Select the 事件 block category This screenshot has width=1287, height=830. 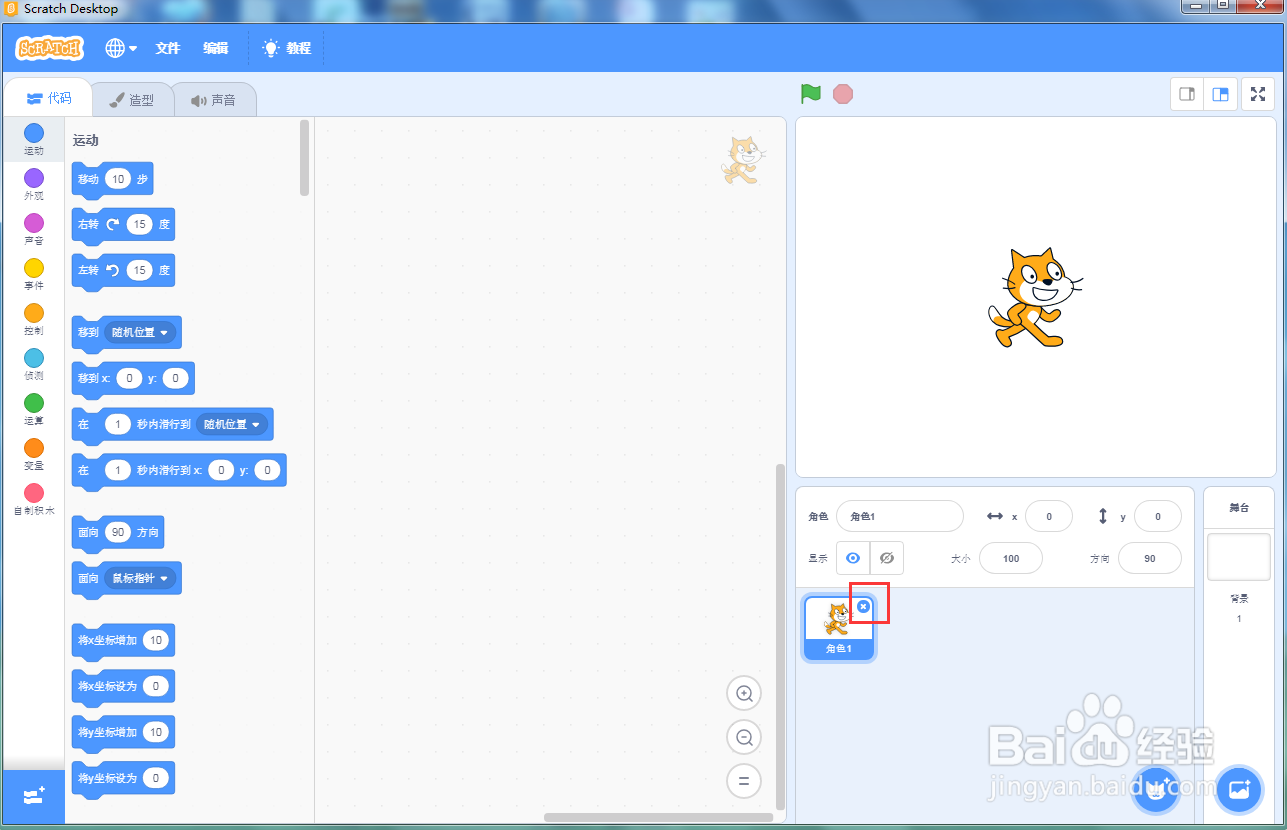[x=34, y=274]
